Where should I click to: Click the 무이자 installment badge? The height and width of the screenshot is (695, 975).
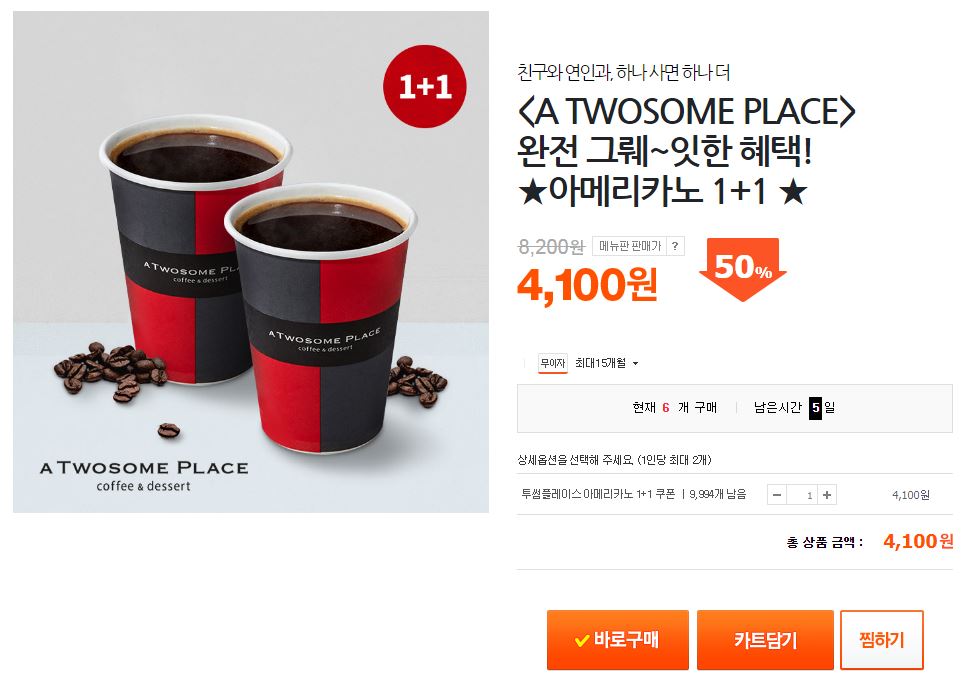click(x=552, y=363)
